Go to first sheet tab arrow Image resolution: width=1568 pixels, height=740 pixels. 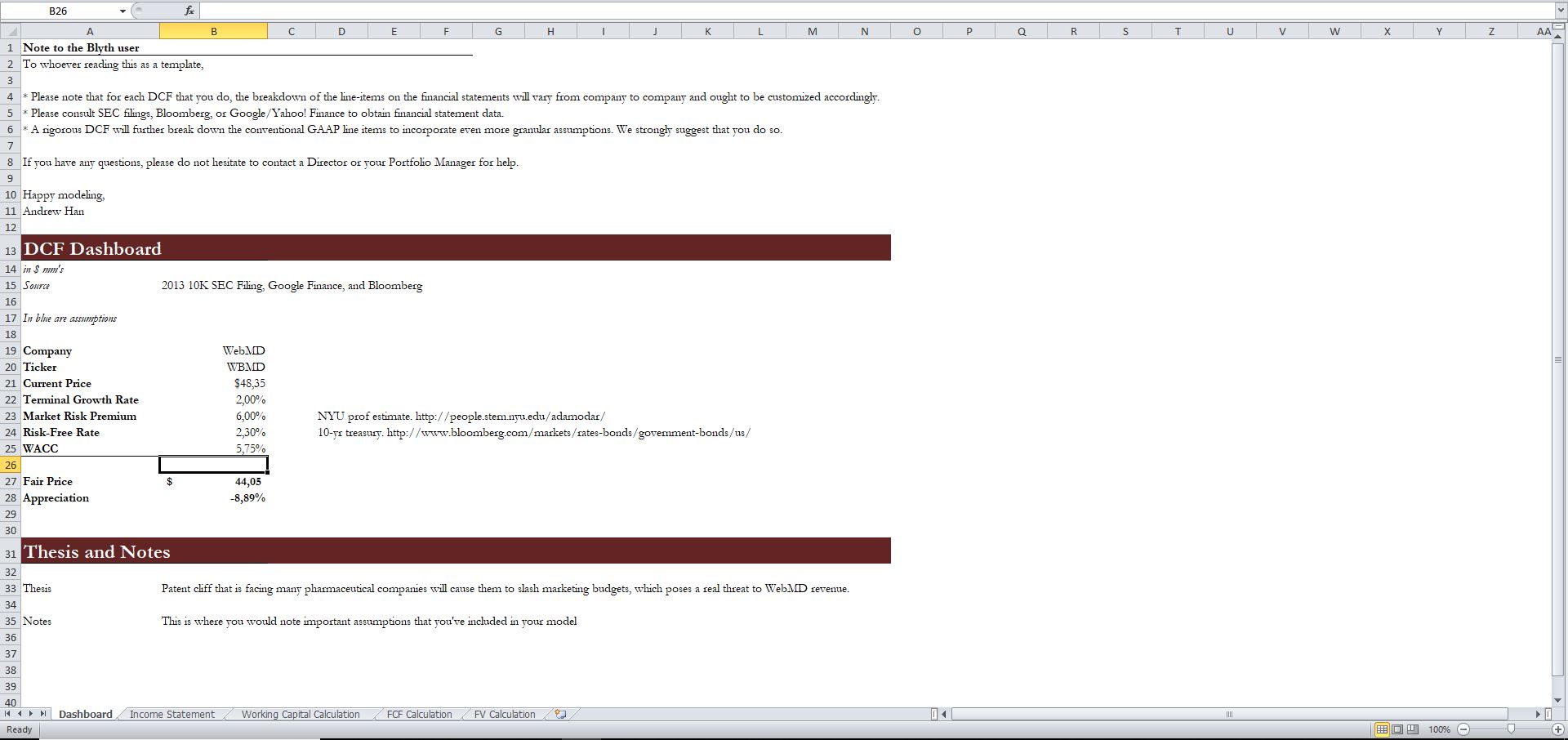[9, 714]
